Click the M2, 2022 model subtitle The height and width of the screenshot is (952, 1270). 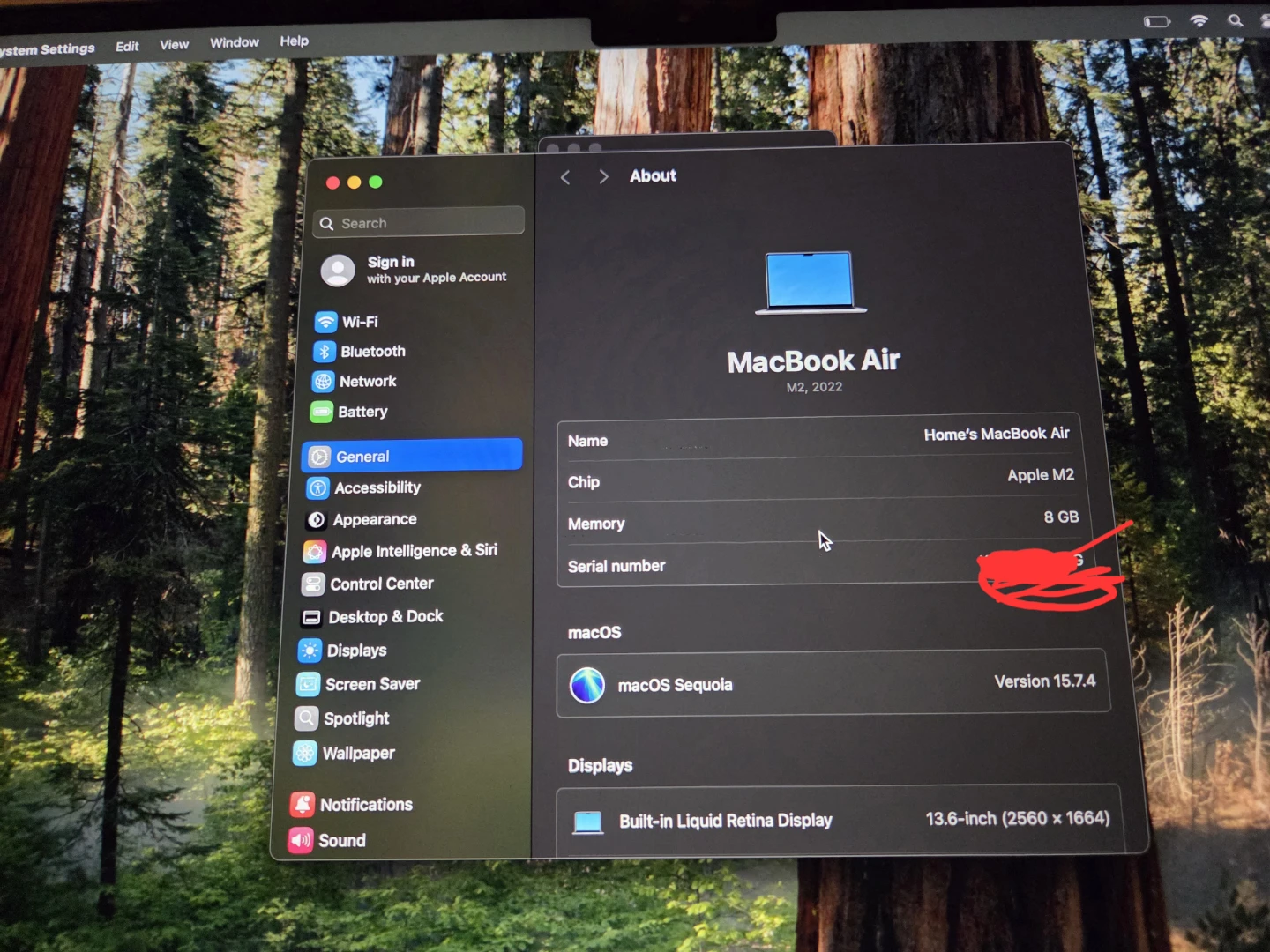tap(814, 387)
